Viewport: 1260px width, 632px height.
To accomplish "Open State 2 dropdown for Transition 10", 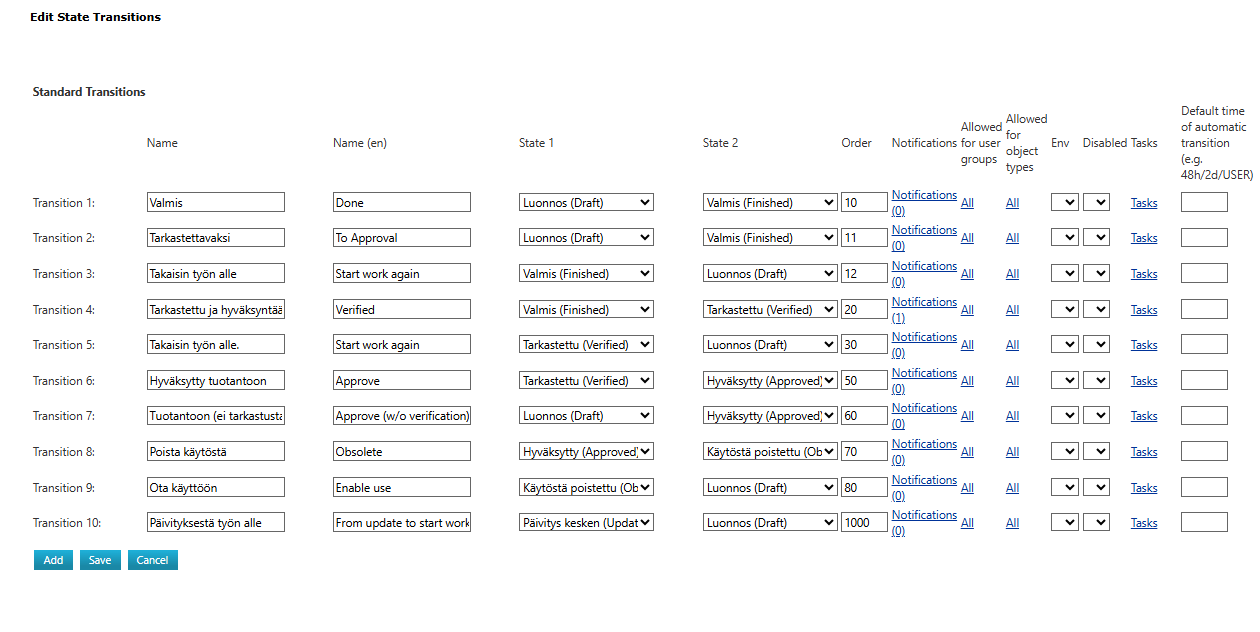I will click(770, 523).
